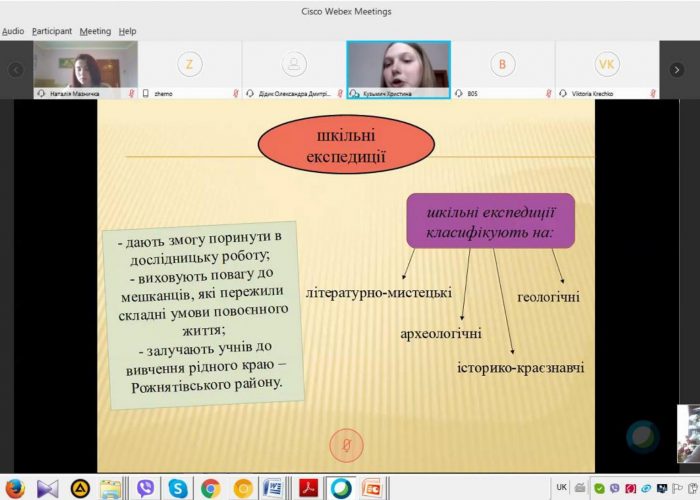Show next participants with right arrow
This screenshot has width=700, height=500.
coord(676,70)
